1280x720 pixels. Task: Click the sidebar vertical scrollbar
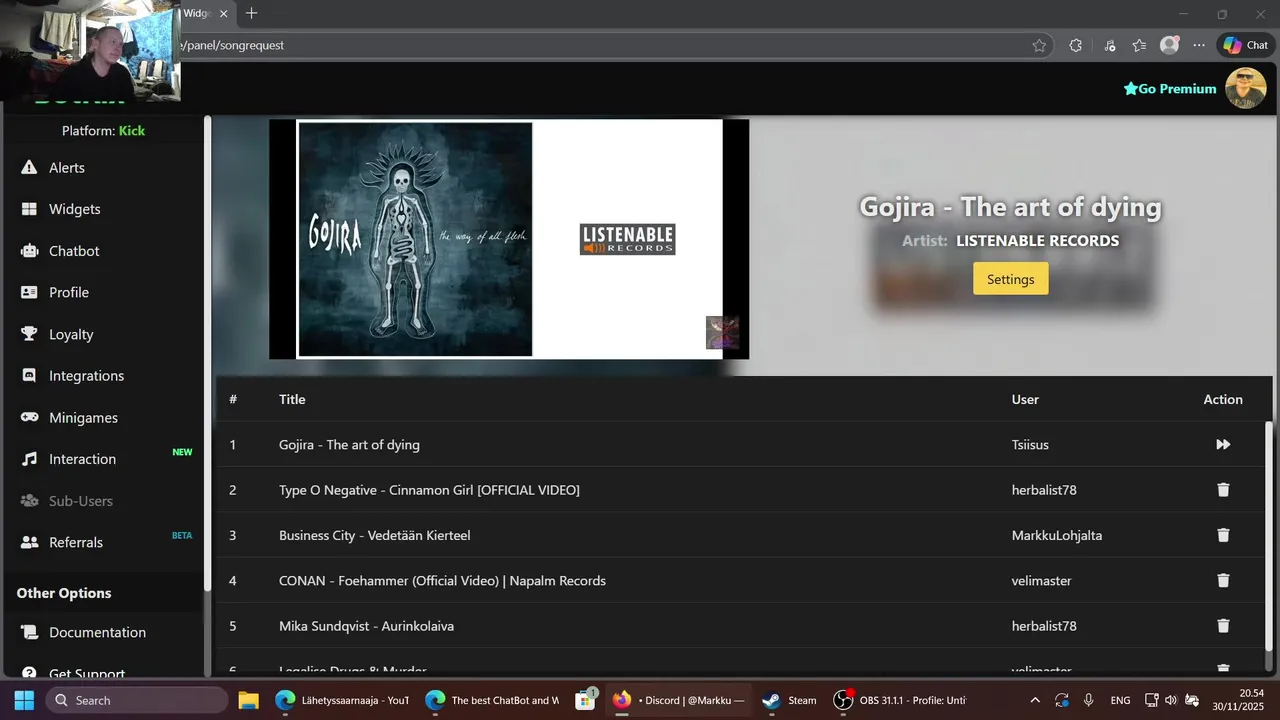pyautogui.click(x=208, y=355)
